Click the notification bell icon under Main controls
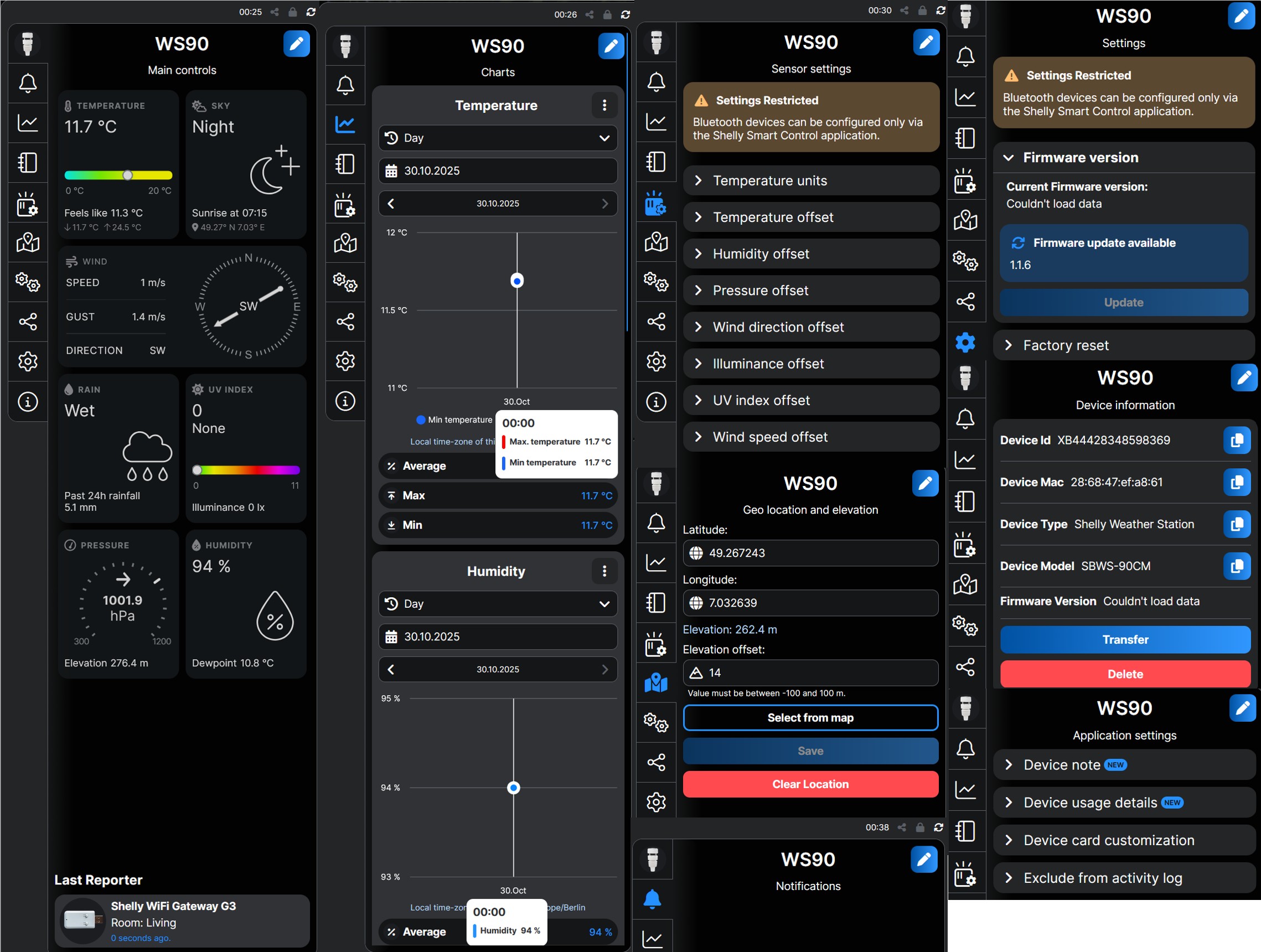 point(27,83)
